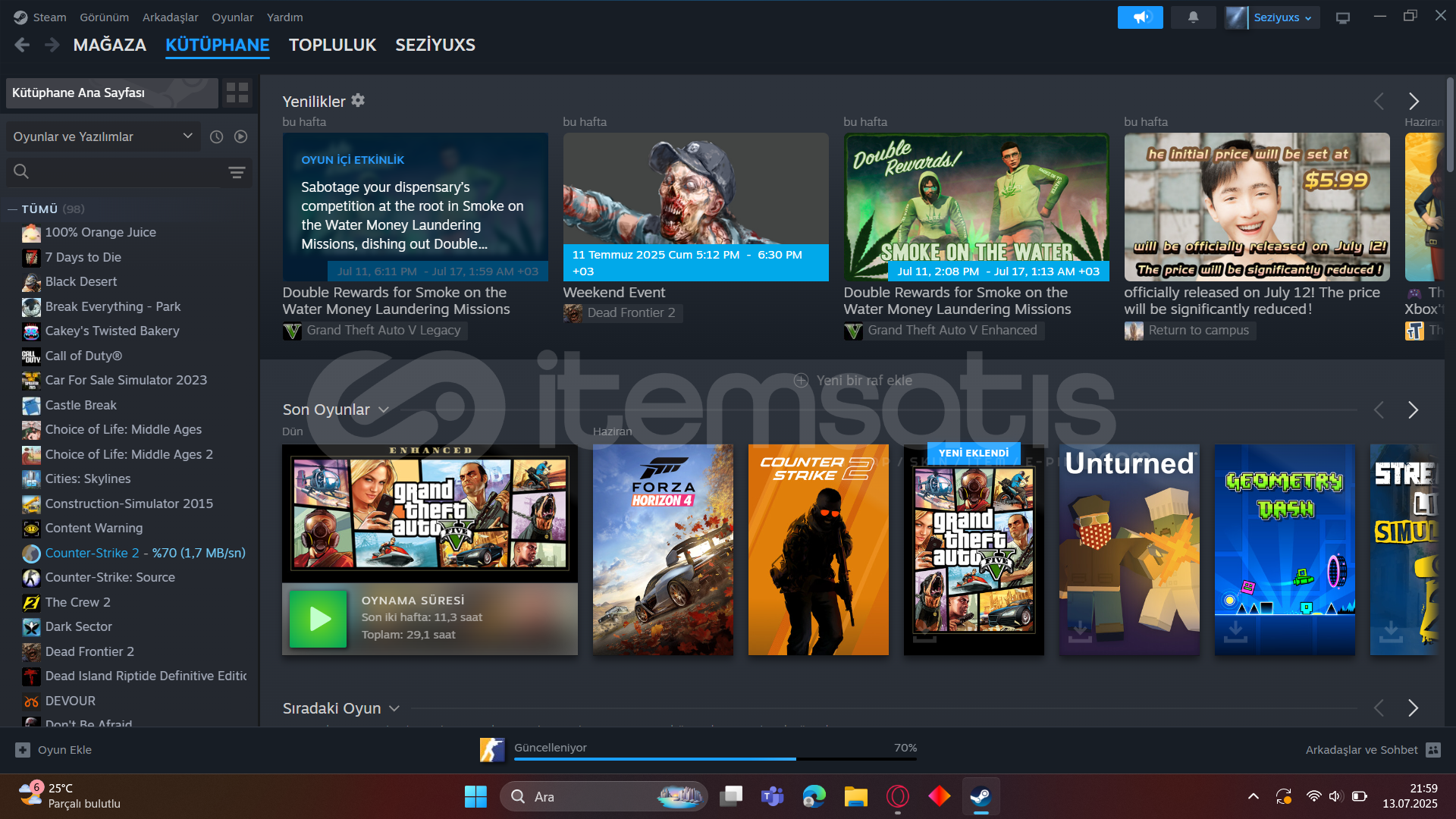Open Arkadaşlar ve Sohbet panel
The width and height of the screenshot is (1456, 819).
pos(1373,750)
